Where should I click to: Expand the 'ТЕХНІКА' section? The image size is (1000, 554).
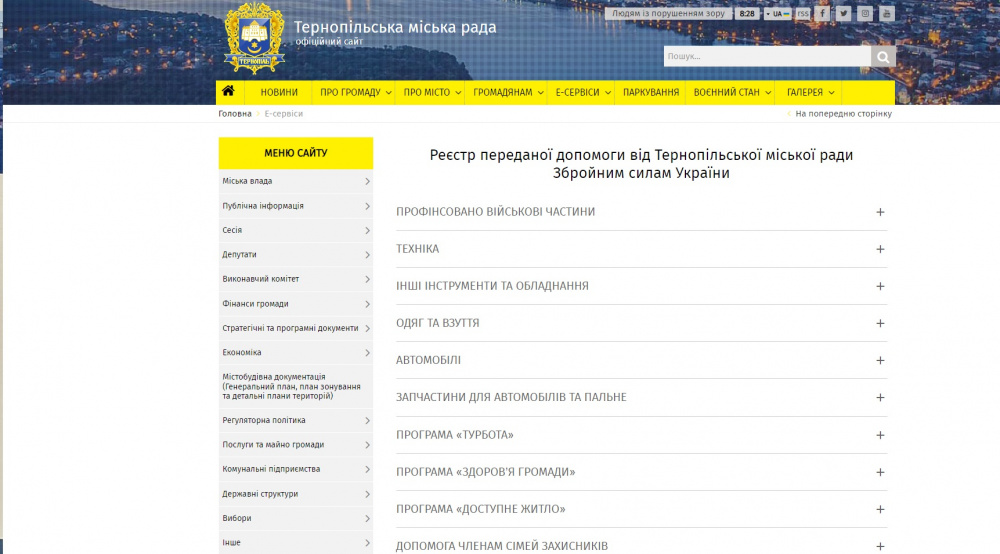pyautogui.click(x=641, y=249)
